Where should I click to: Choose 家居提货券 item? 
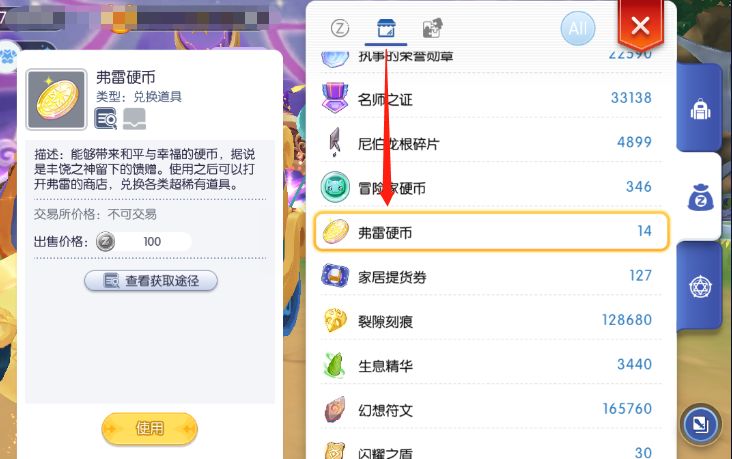click(x=491, y=276)
